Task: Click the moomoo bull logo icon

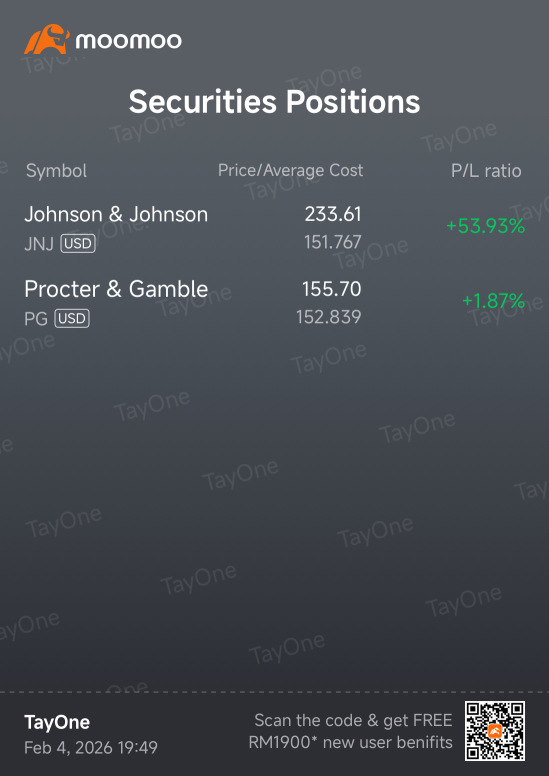Action: (x=47, y=40)
